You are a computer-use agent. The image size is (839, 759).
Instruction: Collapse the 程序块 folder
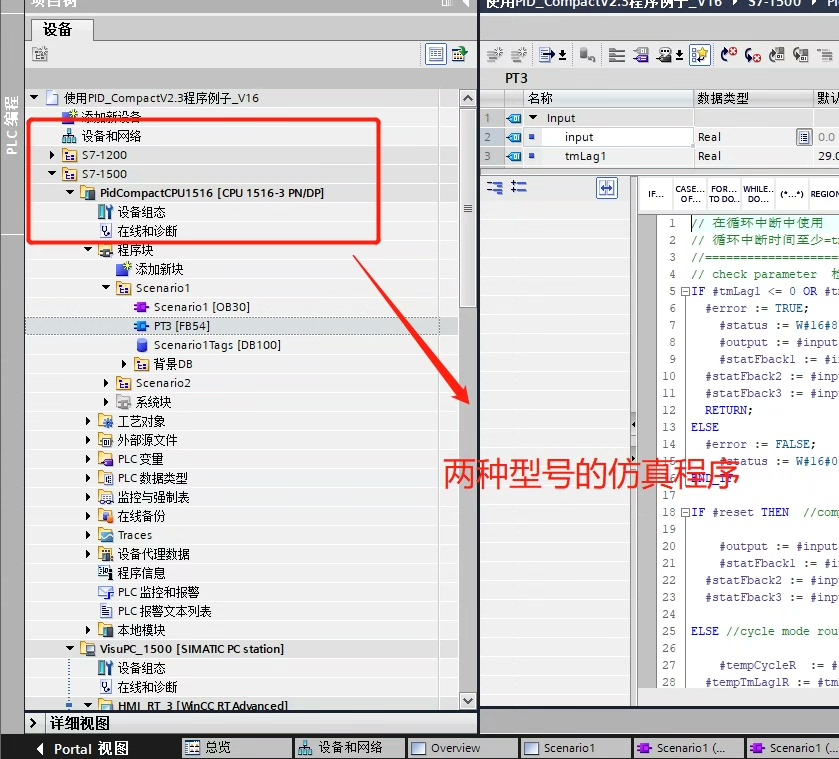click(88, 249)
